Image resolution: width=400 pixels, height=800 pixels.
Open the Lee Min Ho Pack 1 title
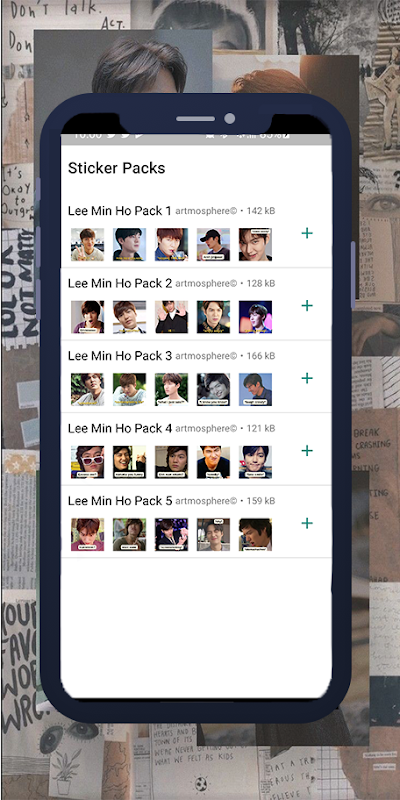[x=120, y=211]
